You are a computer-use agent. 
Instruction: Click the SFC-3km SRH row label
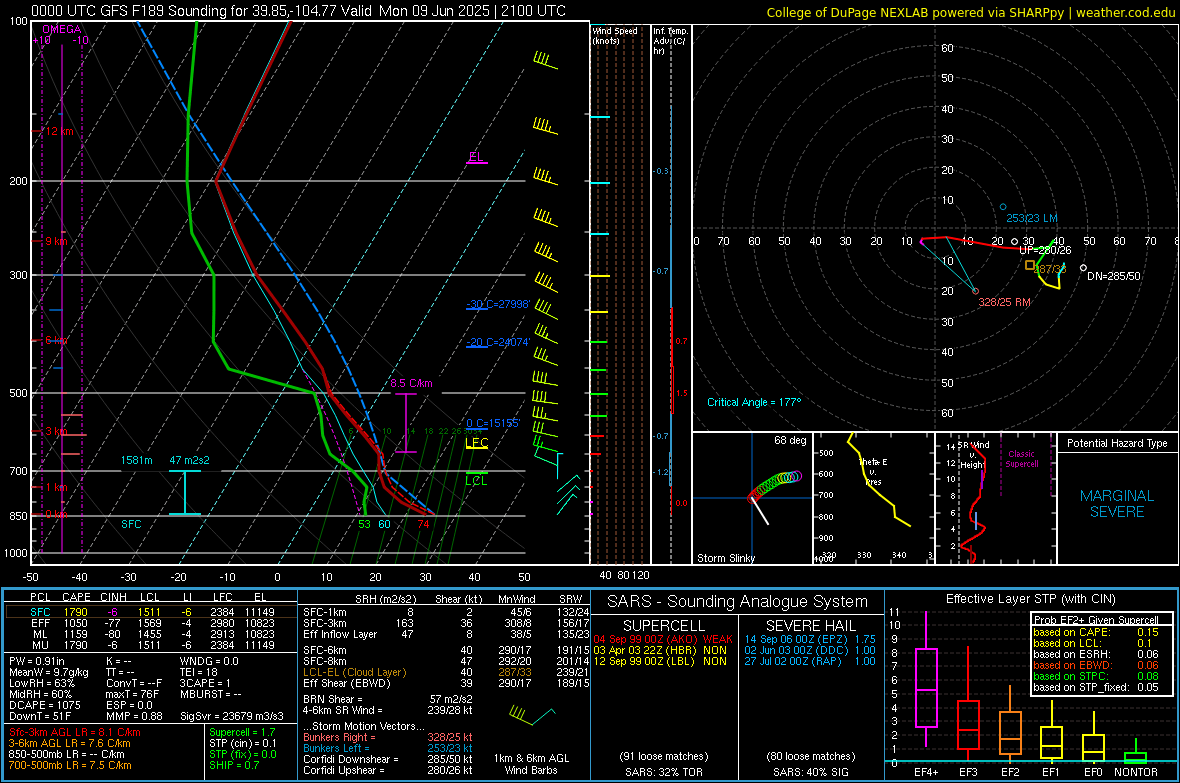point(325,623)
